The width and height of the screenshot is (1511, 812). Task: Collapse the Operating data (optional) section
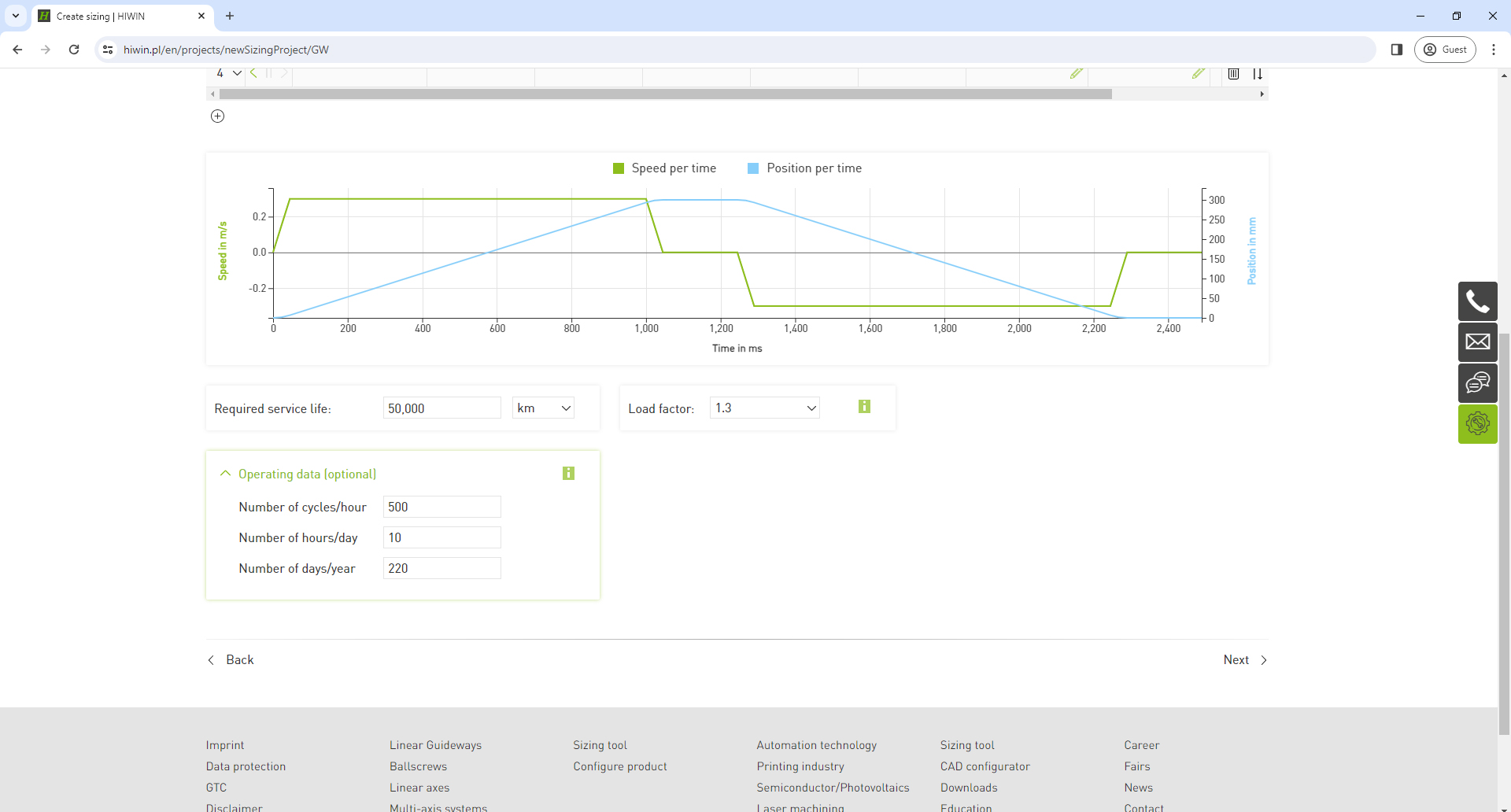[x=225, y=474]
